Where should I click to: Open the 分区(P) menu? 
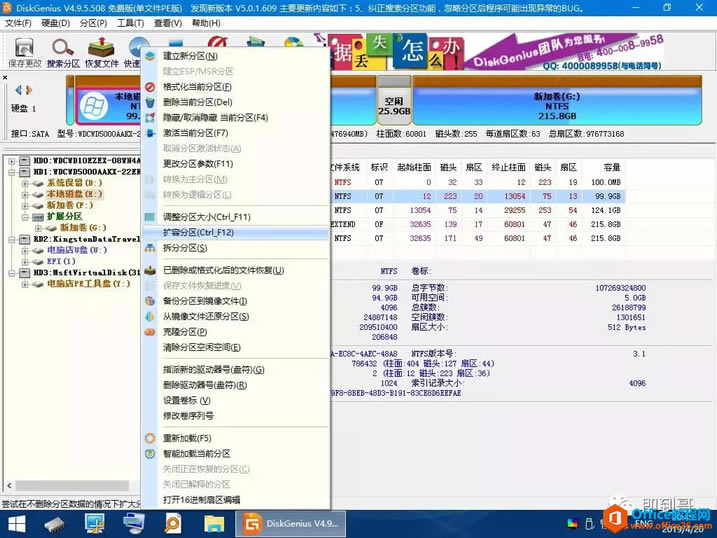click(x=93, y=23)
